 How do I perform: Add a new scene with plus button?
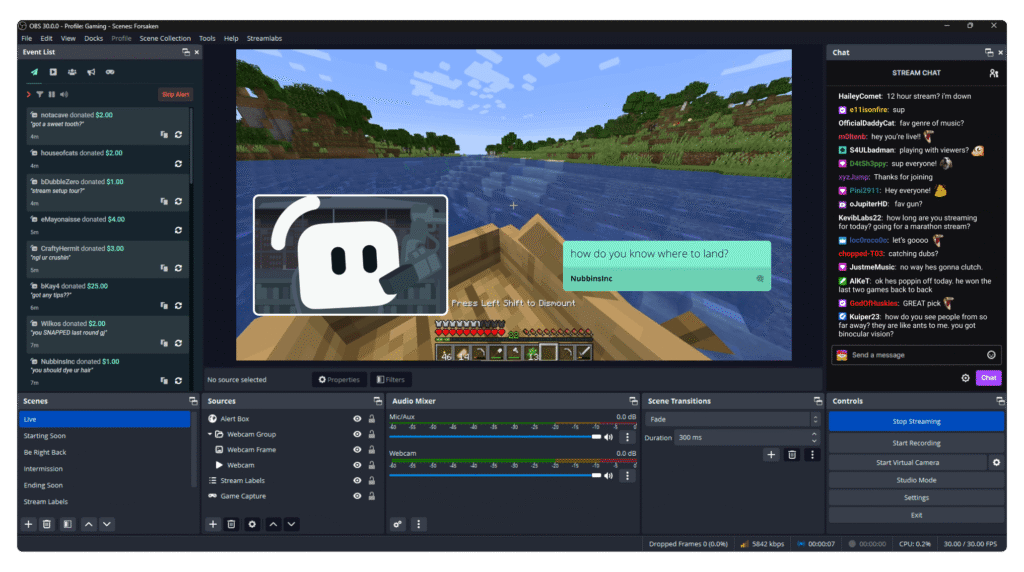pyautogui.click(x=28, y=524)
